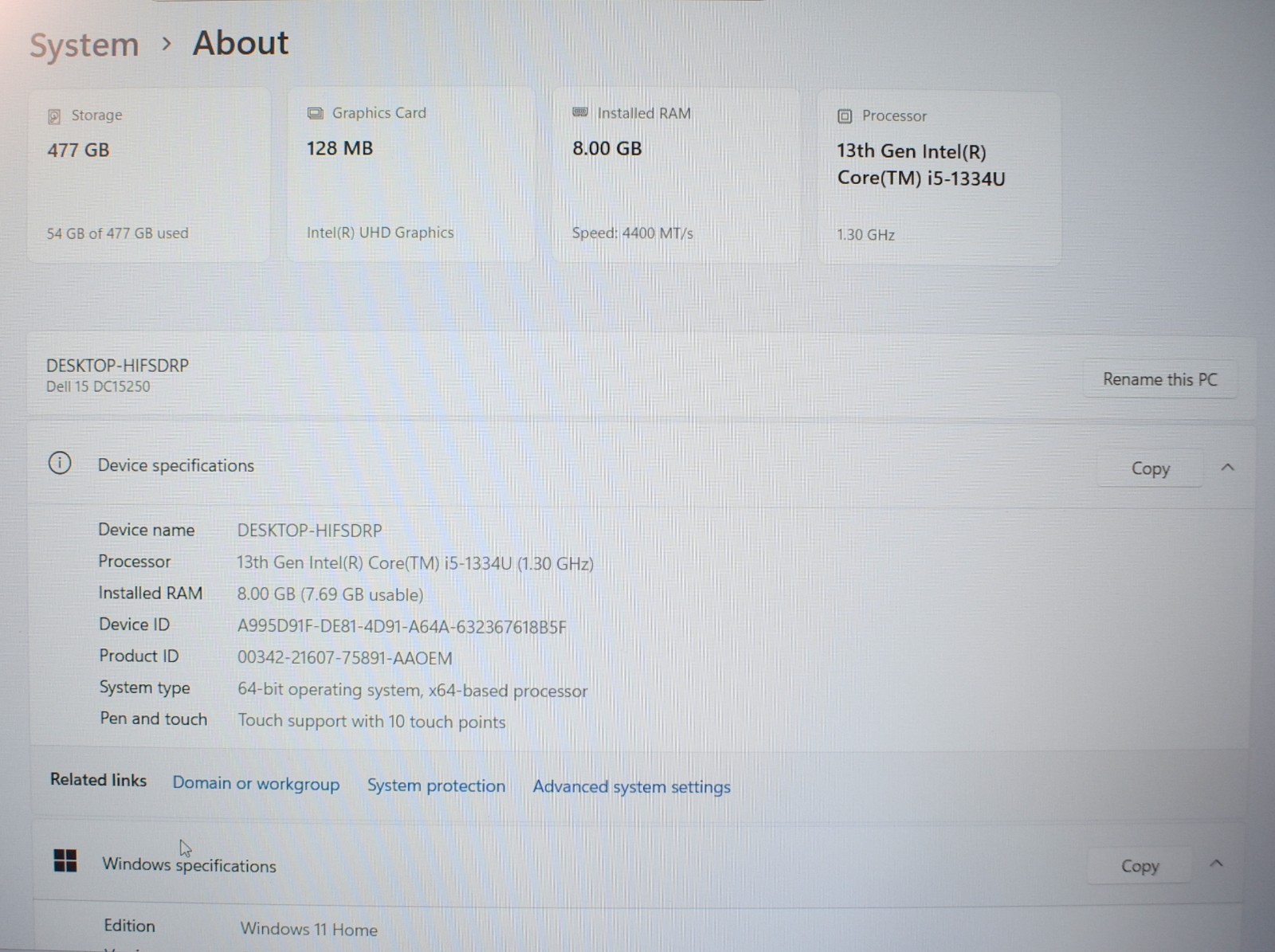Click the Graphics Card icon
The width and height of the screenshot is (1275, 952).
click(x=315, y=113)
